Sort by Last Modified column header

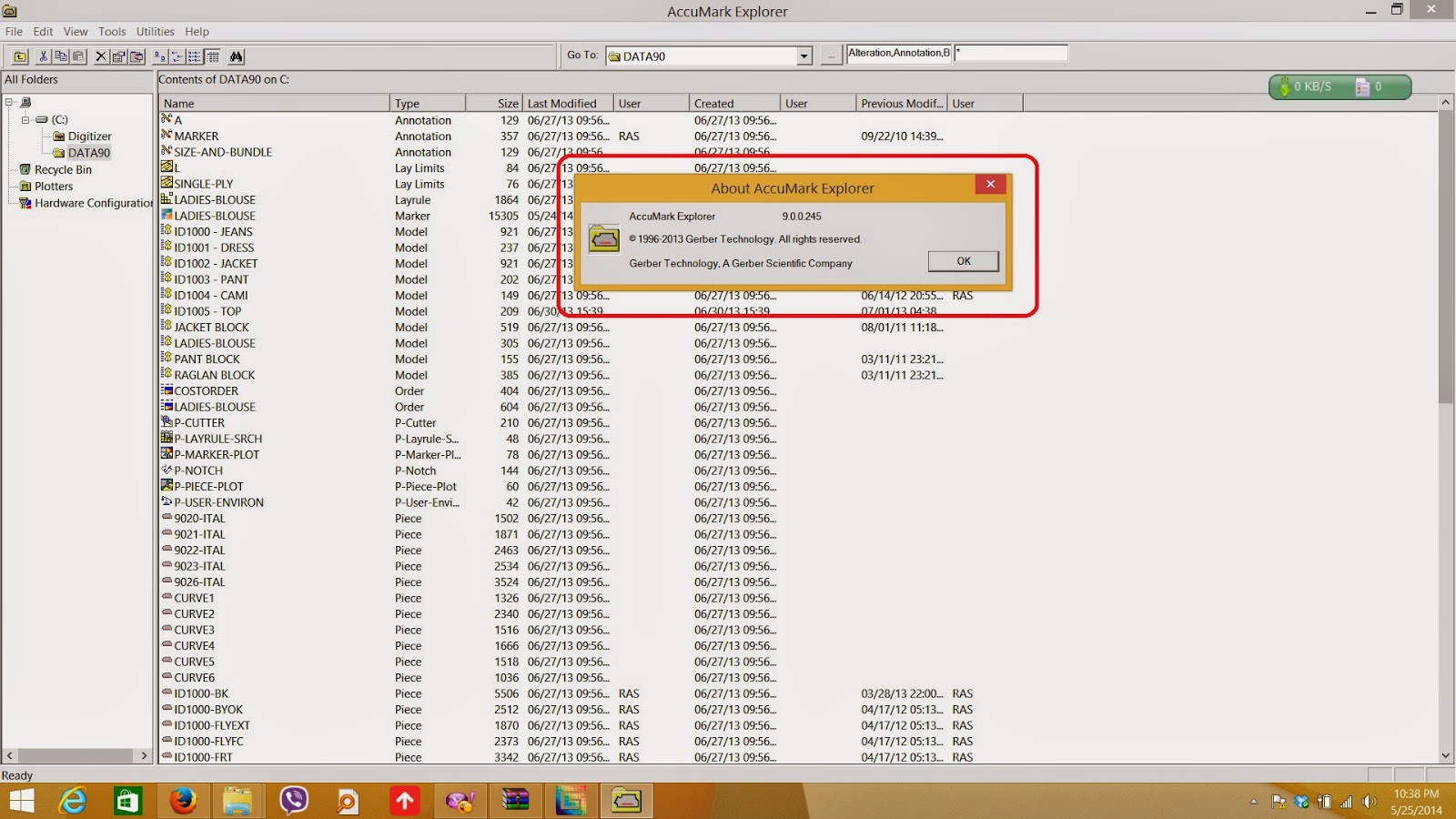pos(568,103)
